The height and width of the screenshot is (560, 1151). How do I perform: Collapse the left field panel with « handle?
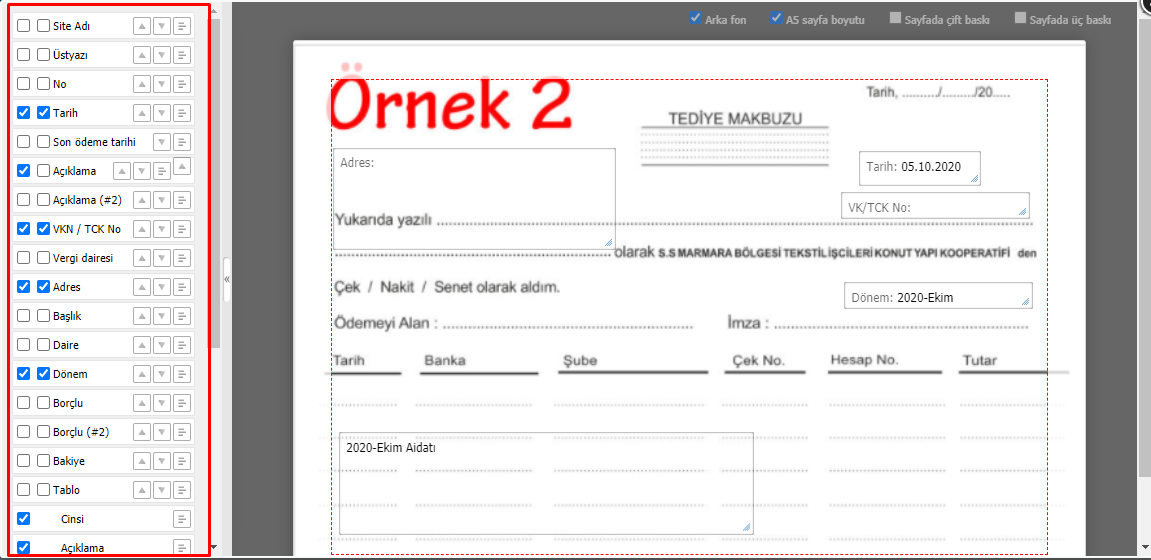tap(227, 280)
